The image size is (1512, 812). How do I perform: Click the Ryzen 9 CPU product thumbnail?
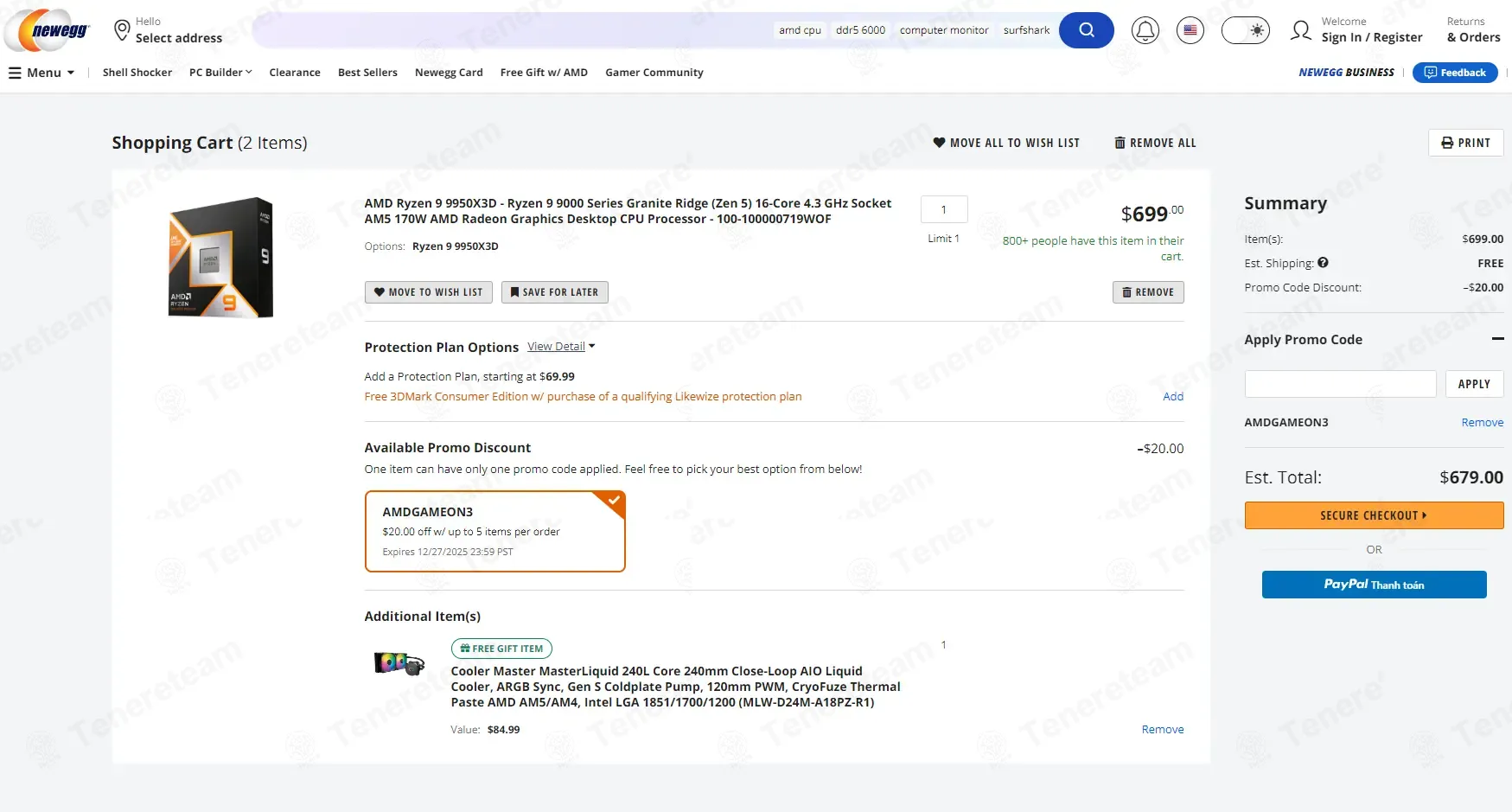pos(221,258)
